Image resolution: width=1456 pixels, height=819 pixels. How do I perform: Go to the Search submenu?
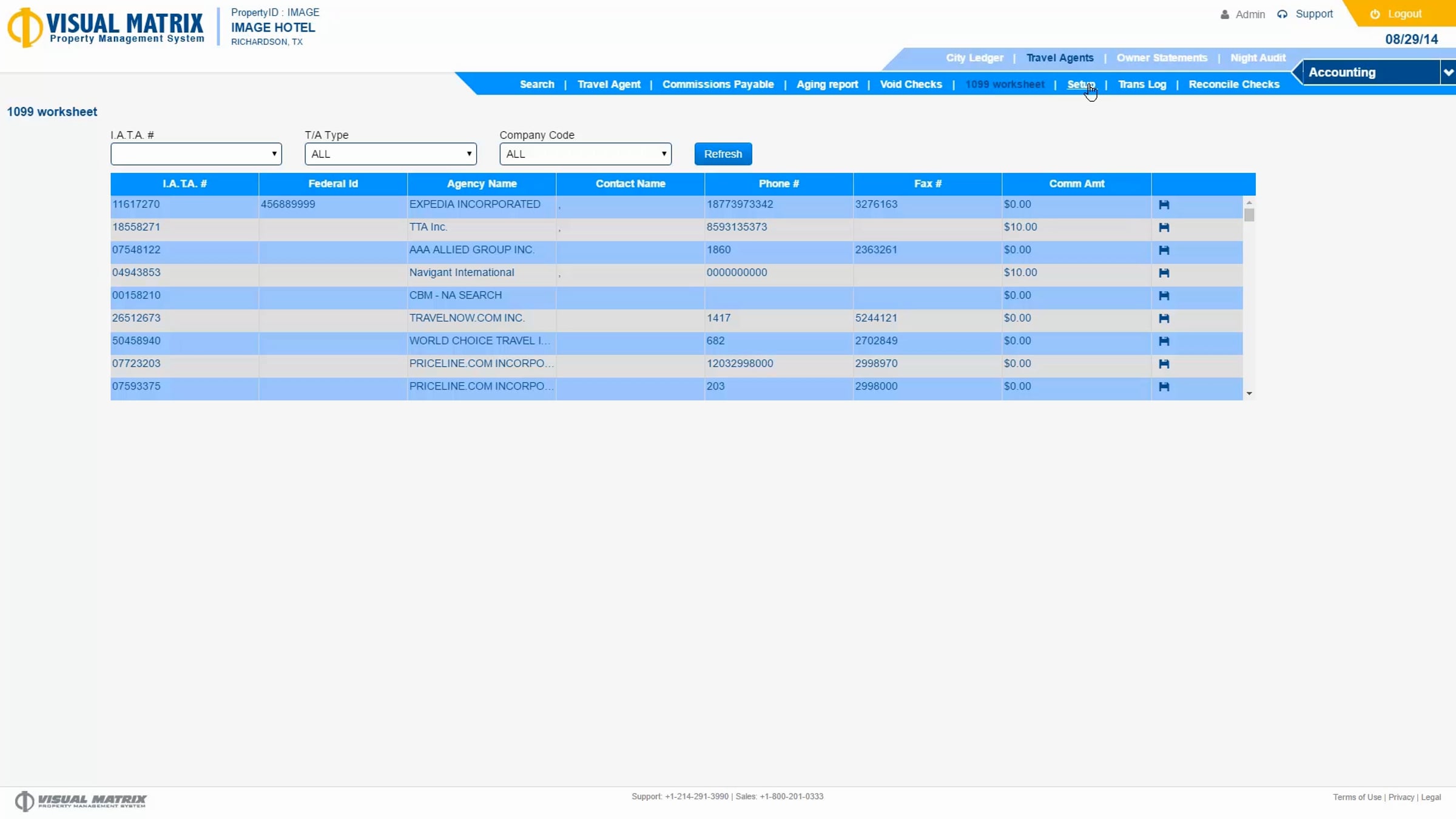[x=537, y=84]
